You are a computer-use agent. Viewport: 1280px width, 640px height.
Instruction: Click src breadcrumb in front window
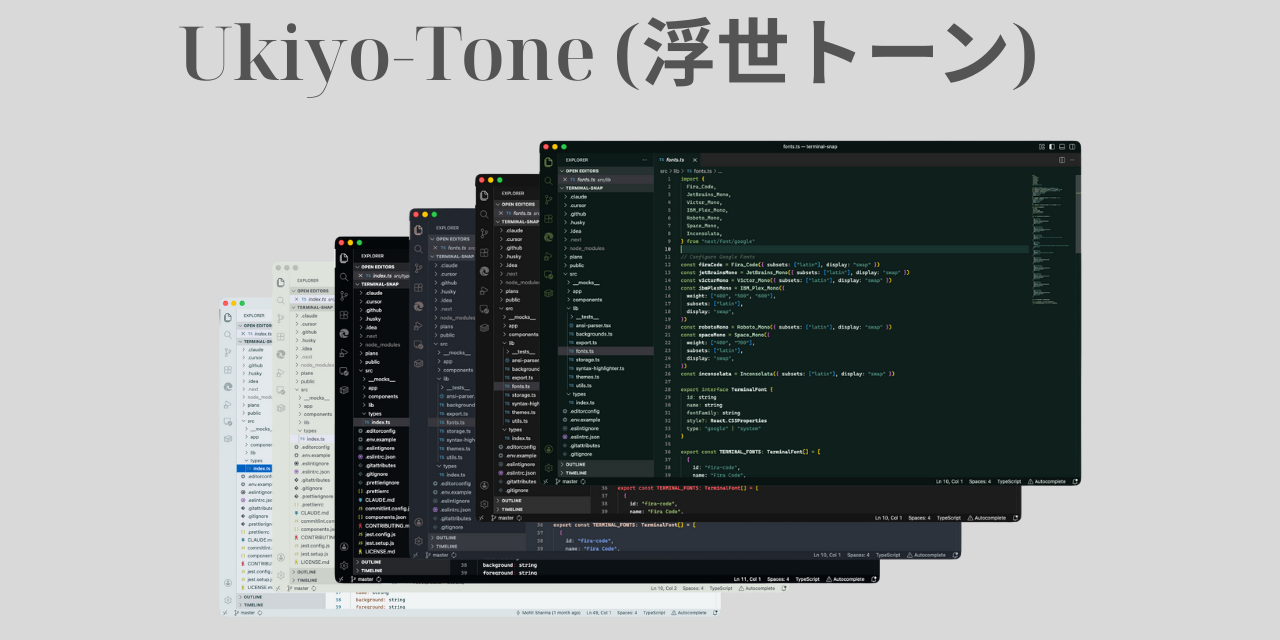tap(664, 171)
